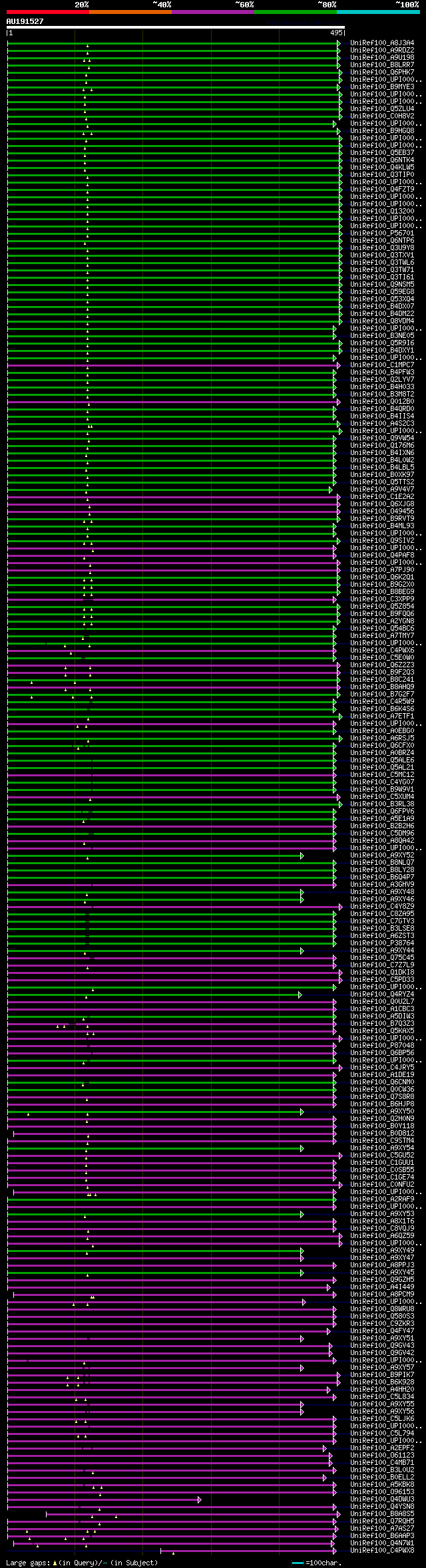Click the green hit bar for UniRef100_A9V4V7
The width and height of the screenshot is (426, 1568).
[x=170, y=490]
